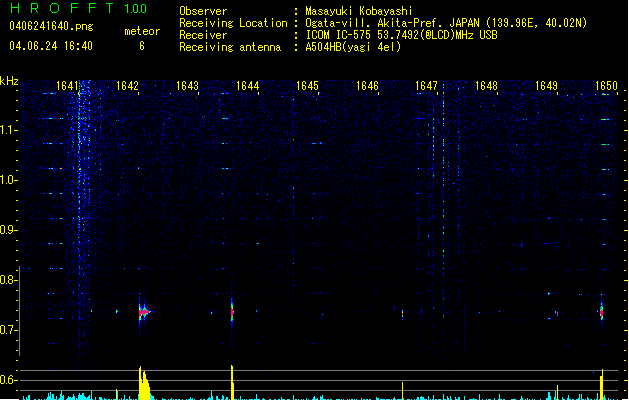
Task: Select the file name 0406241640.png
Action: [51, 26]
